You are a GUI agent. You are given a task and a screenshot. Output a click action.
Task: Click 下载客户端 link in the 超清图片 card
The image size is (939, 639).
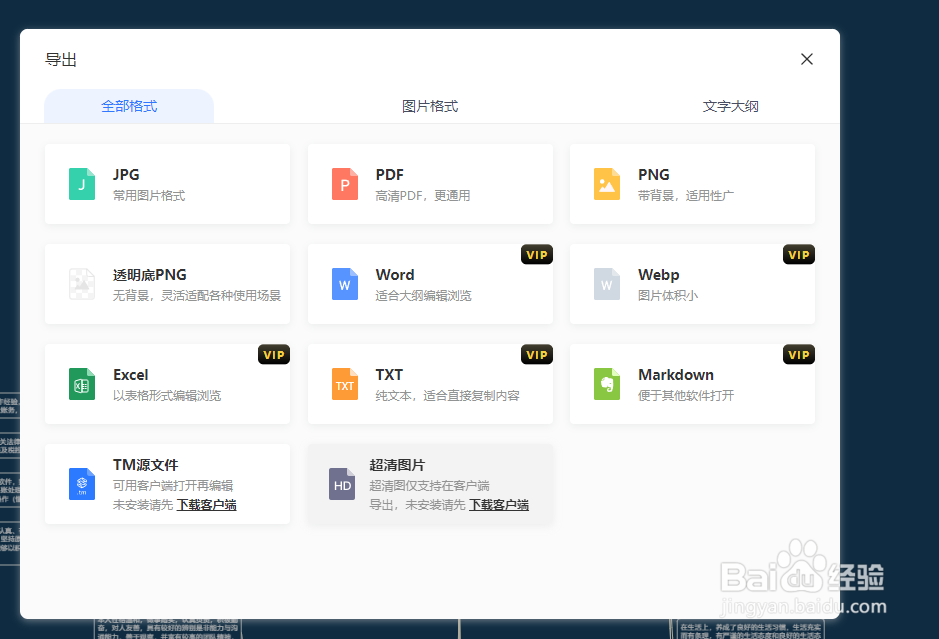click(x=499, y=505)
